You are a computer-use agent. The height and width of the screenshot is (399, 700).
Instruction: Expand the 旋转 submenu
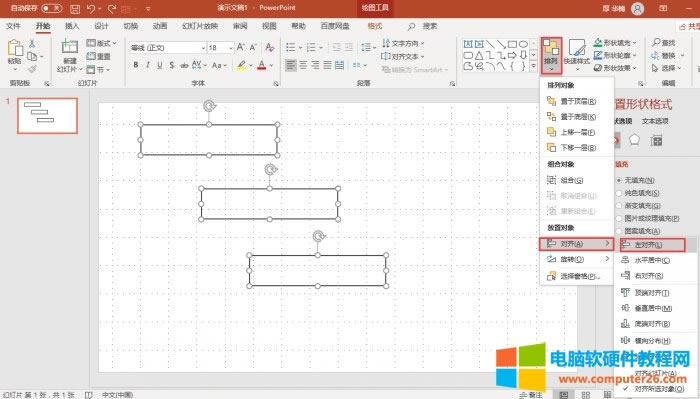pyautogui.click(x=577, y=259)
